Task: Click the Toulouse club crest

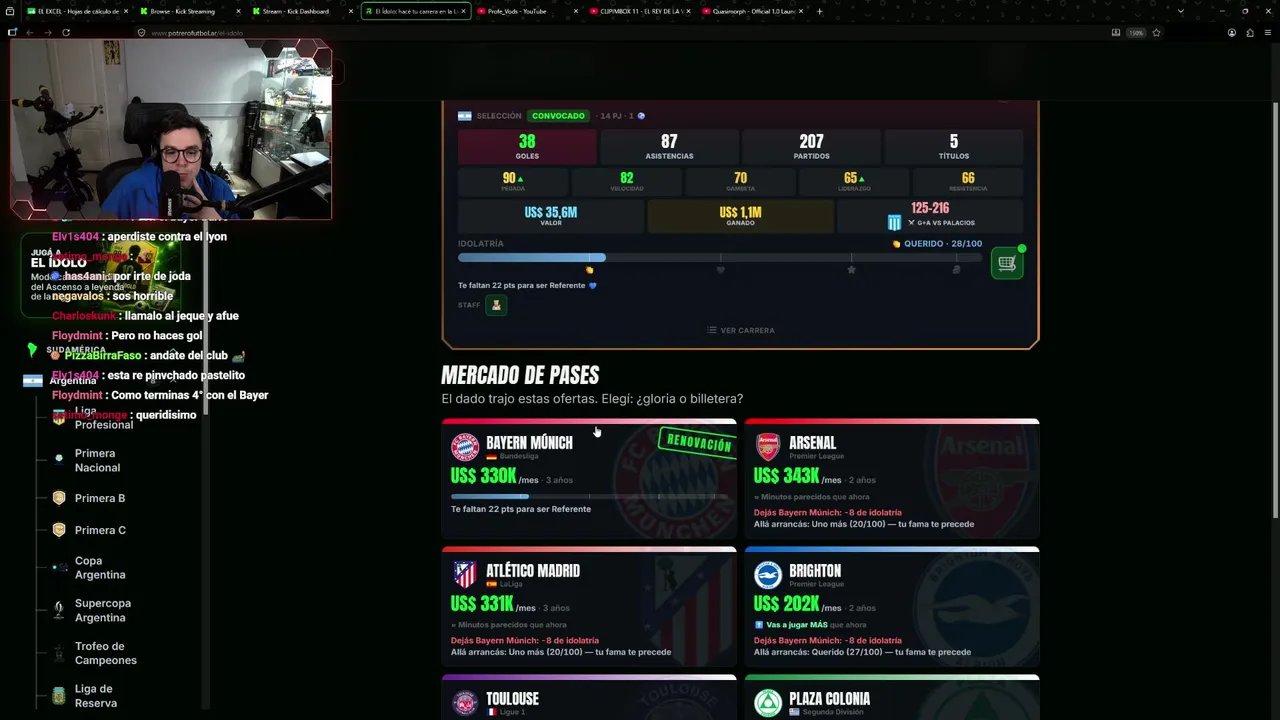Action: point(465,703)
